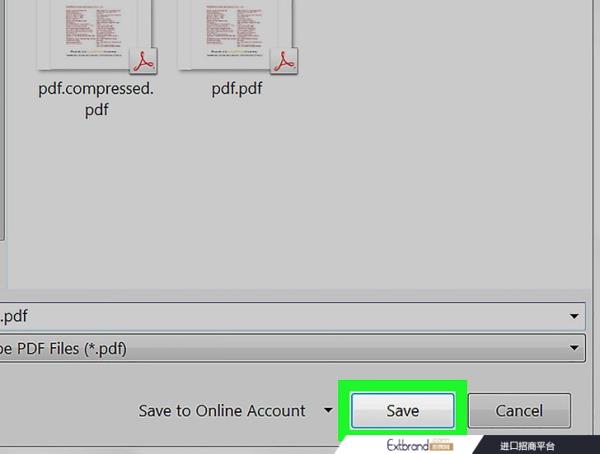
Task: Click the gold badge beside the Extbrand logo
Action: (441, 446)
